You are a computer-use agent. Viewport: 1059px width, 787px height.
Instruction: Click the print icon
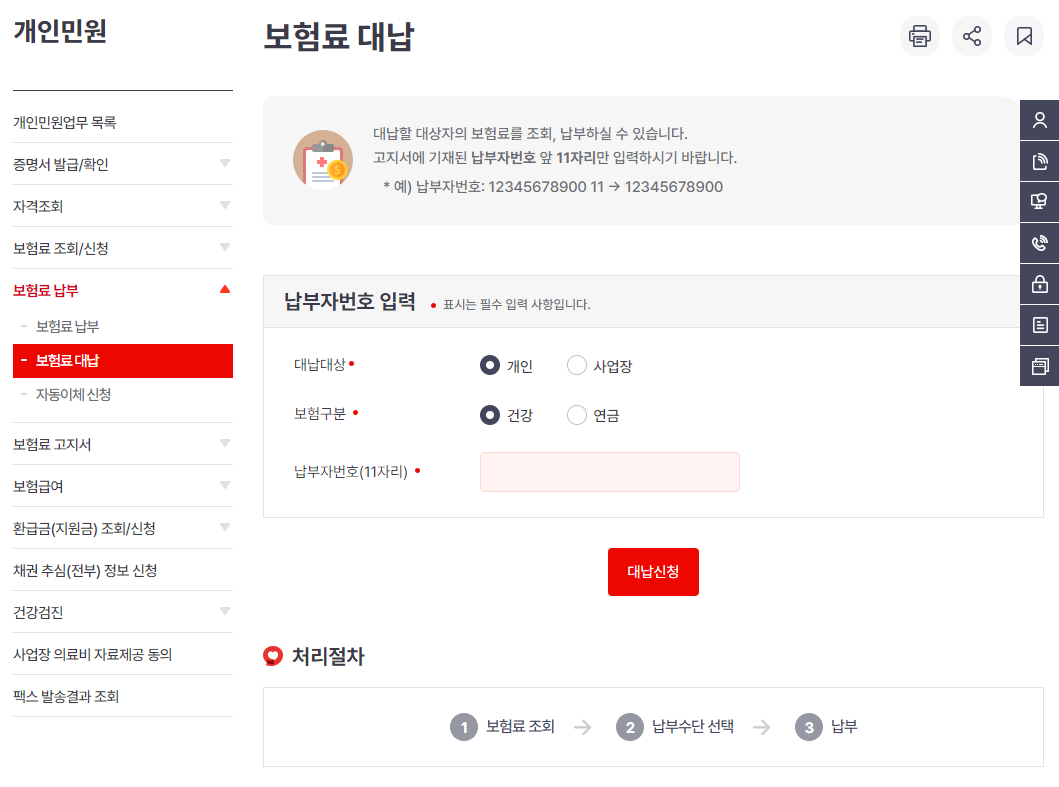(x=919, y=36)
